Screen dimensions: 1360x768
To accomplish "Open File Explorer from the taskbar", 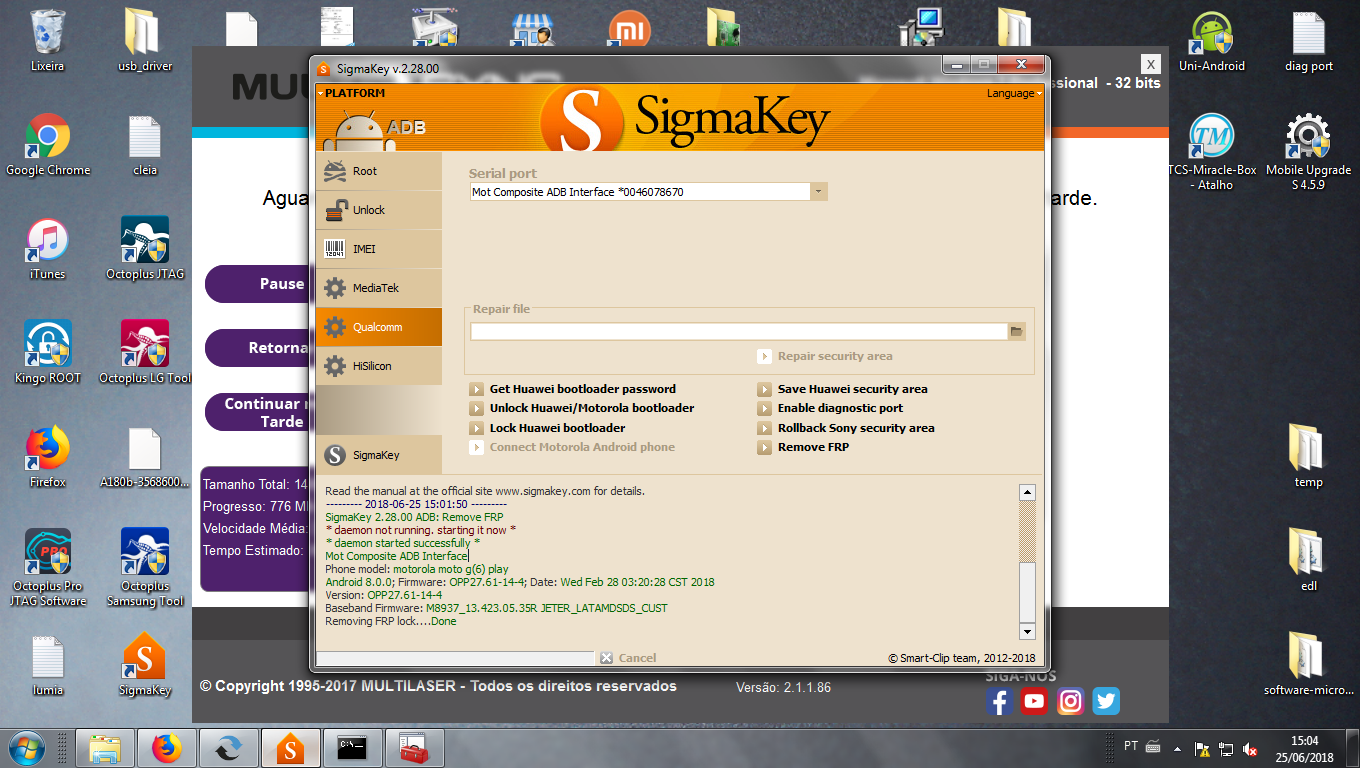I will tap(106, 748).
